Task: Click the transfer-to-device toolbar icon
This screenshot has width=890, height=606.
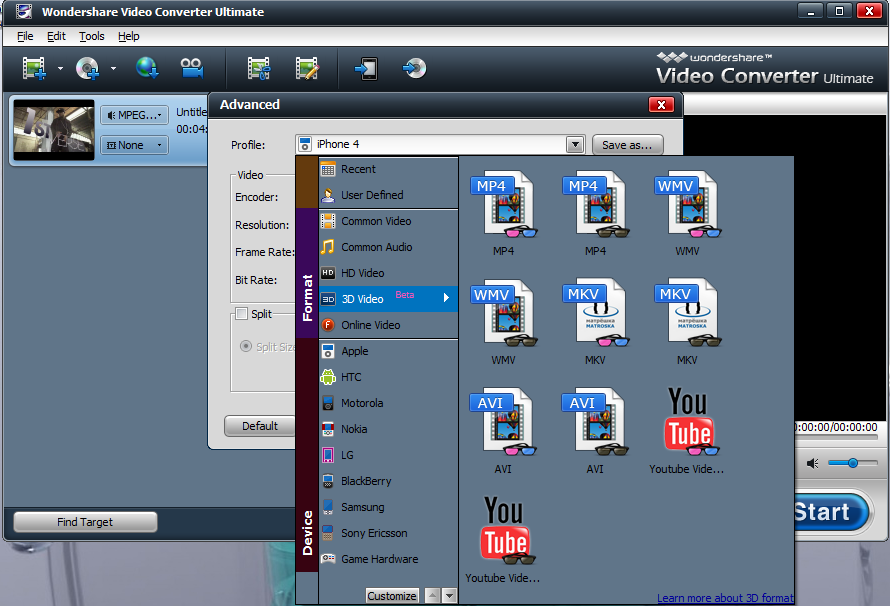Action: pos(368,68)
